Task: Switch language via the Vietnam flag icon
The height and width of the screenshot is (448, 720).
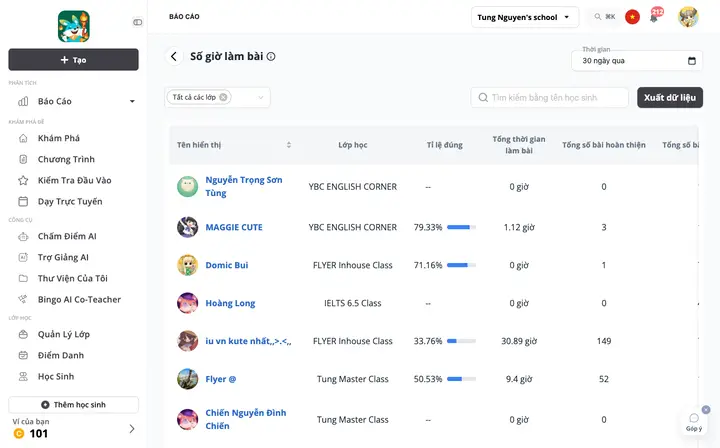Action: [632, 17]
